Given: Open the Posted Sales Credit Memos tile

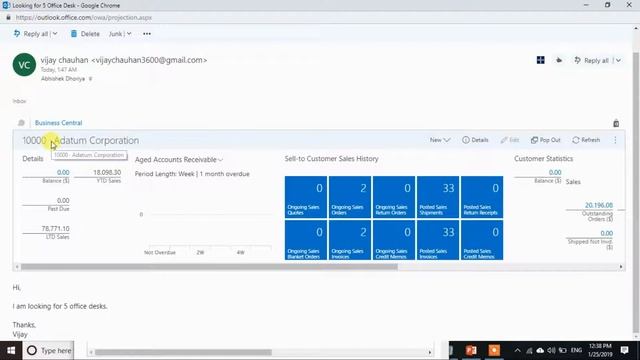Looking at the screenshot, I should coord(482,240).
